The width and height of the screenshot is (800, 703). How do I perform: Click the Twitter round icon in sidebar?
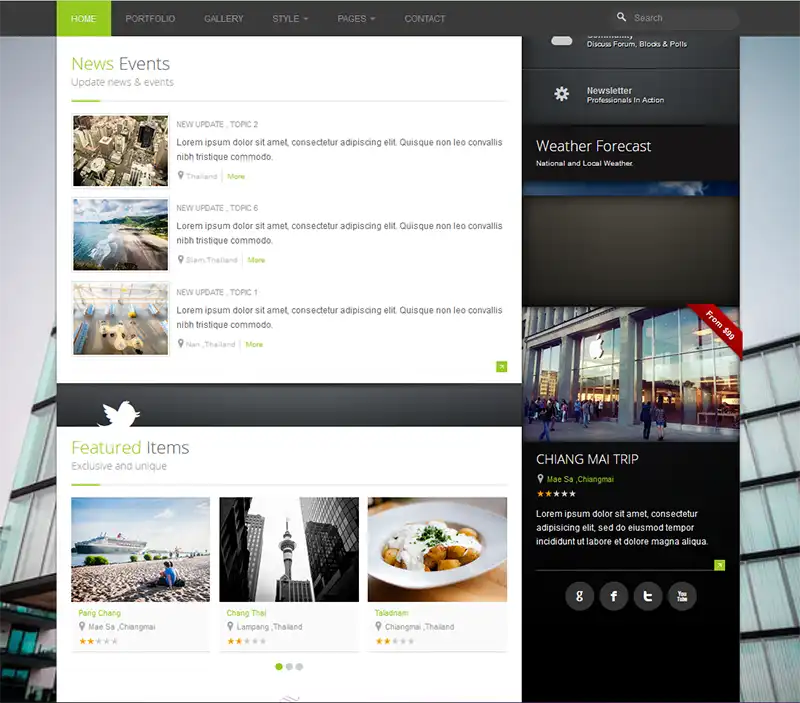tap(648, 597)
